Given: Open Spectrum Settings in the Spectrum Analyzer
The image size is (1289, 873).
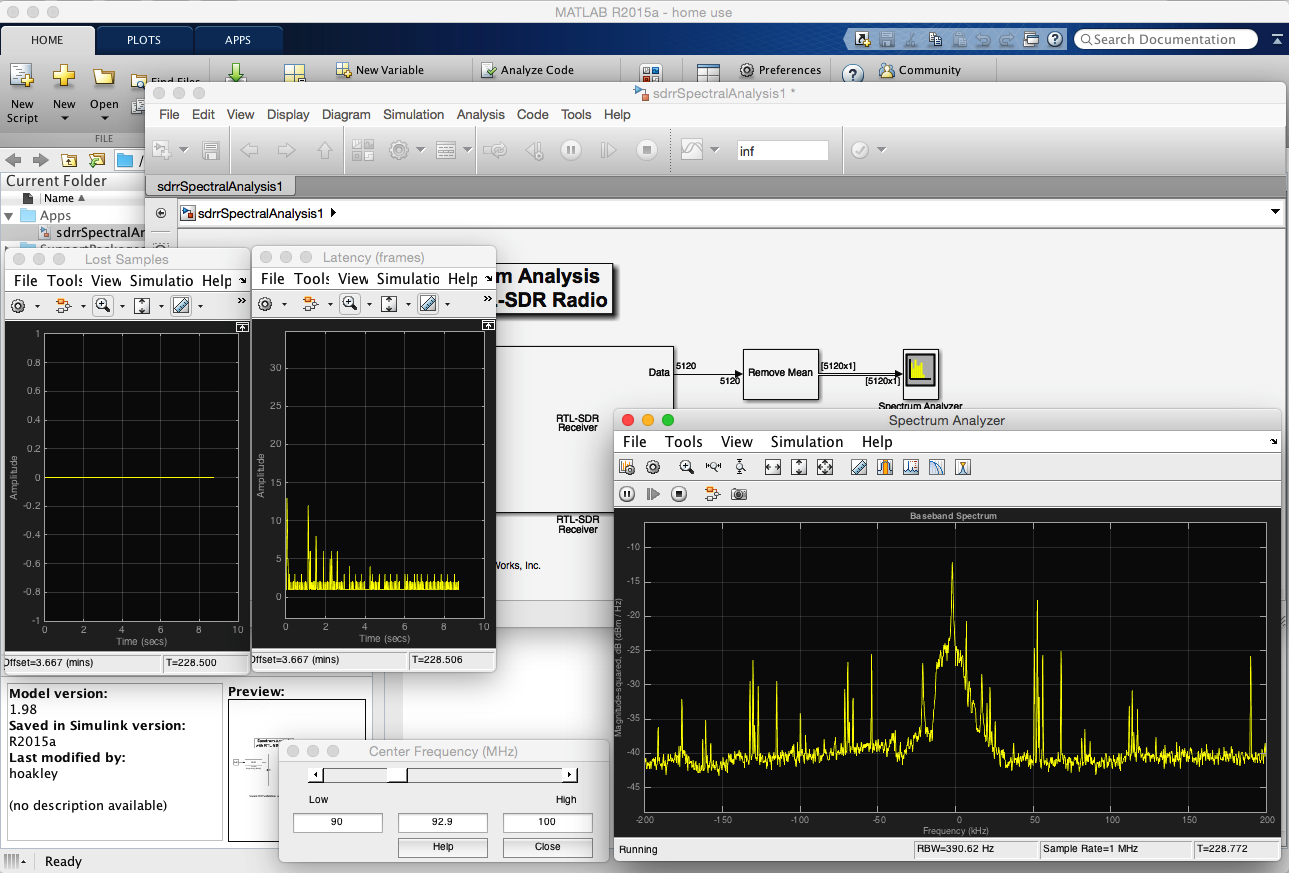Looking at the screenshot, I should pos(628,466).
